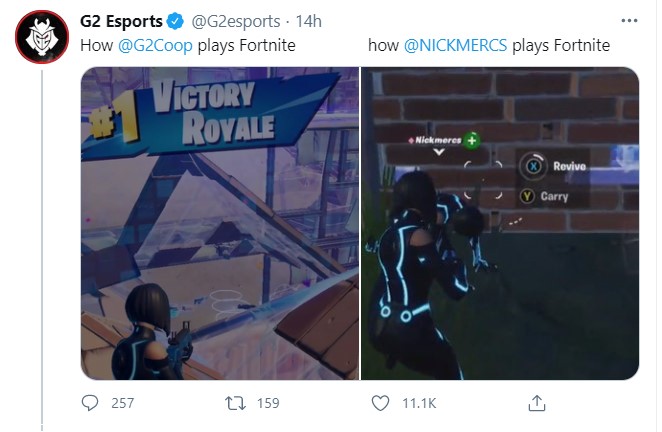This screenshot has height=432, width=662.
Task: Click the 257 replies count
Action: tap(122, 403)
